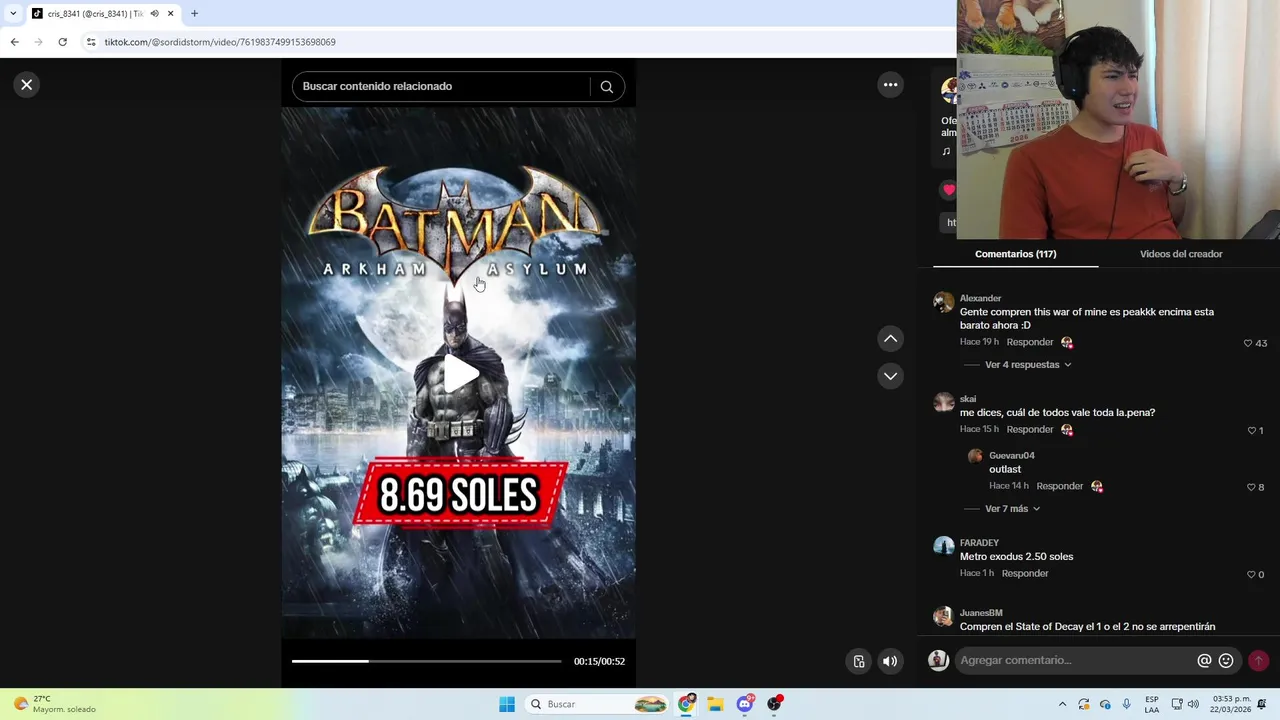Image resolution: width=1280 pixels, height=720 pixels.
Task: Open Alexander's profile via username
Action: [x=980, y=298]
